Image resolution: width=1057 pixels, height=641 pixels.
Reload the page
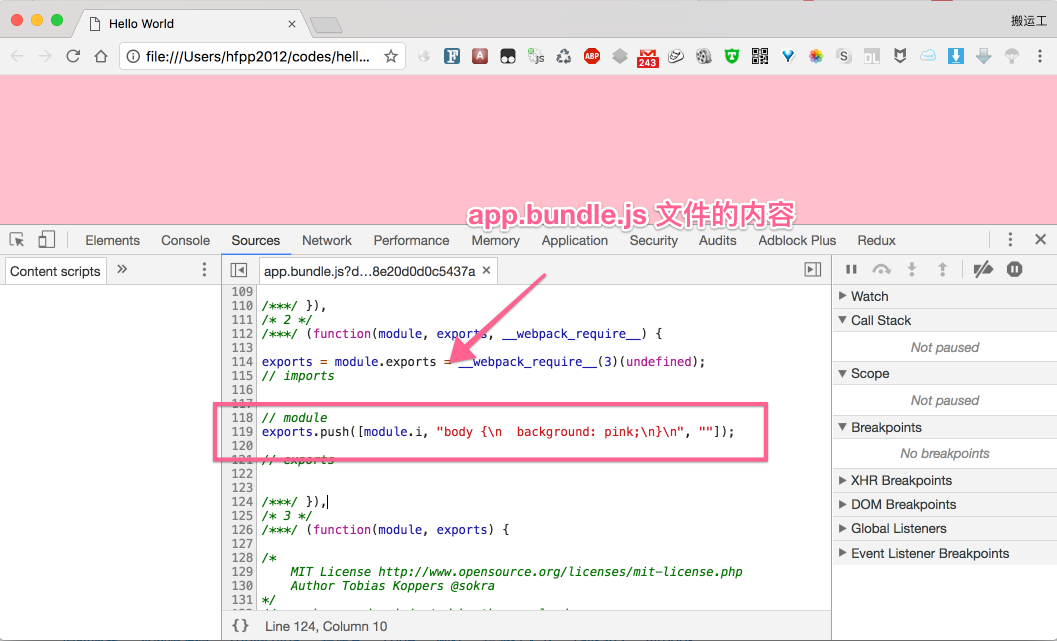(x=73, y=56)
